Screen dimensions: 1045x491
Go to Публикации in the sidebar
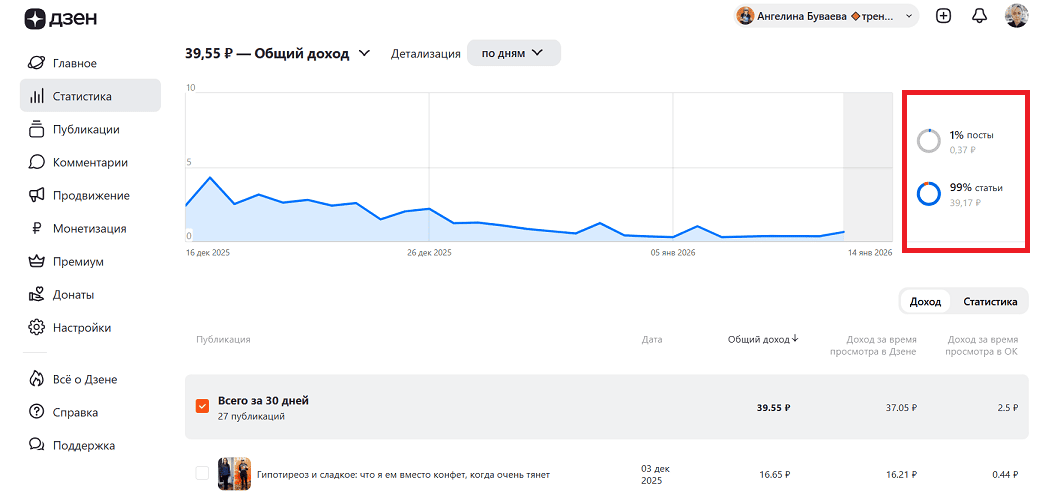tap(86, 129)
